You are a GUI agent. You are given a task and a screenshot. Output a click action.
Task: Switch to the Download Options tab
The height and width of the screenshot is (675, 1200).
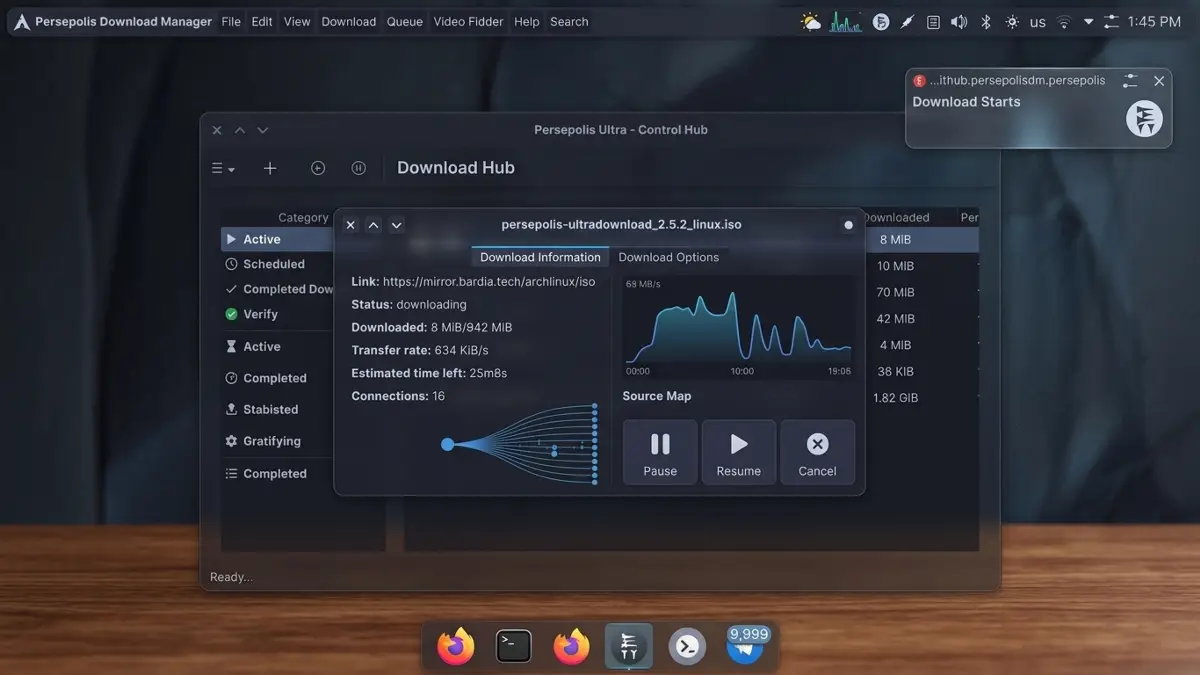tap(669, 257)
